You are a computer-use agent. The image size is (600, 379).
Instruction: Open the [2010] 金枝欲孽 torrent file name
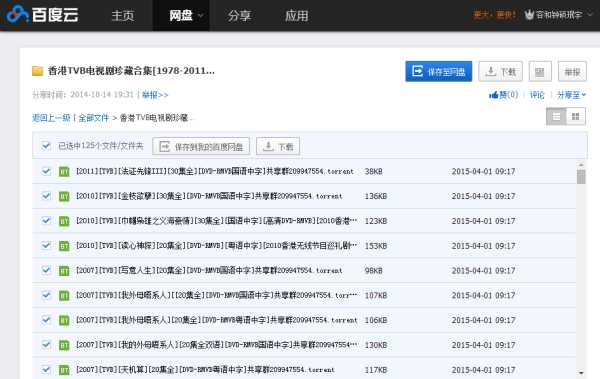(x=209, y=196)
